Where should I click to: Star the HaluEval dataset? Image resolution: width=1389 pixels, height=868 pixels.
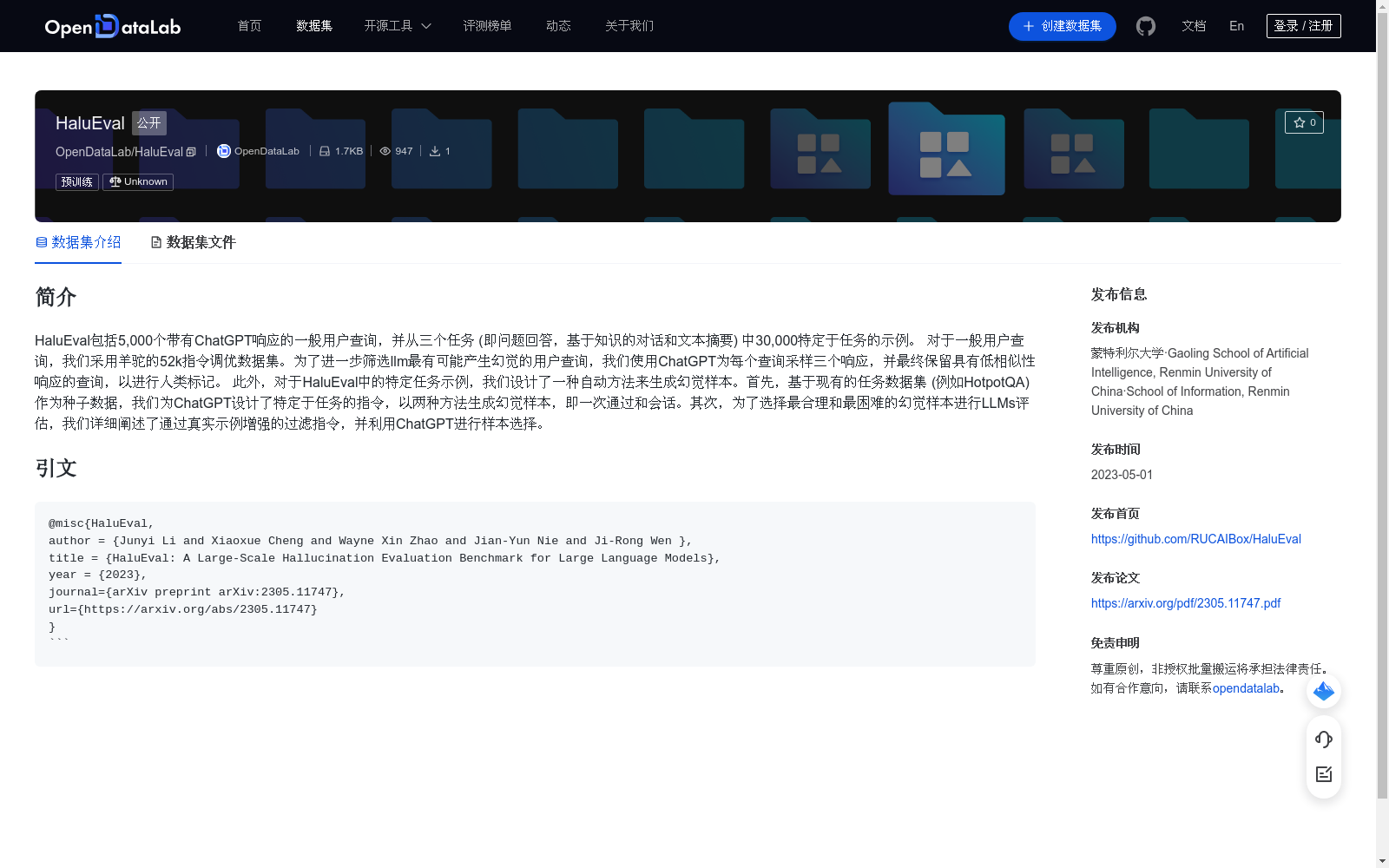point(1304,122)
